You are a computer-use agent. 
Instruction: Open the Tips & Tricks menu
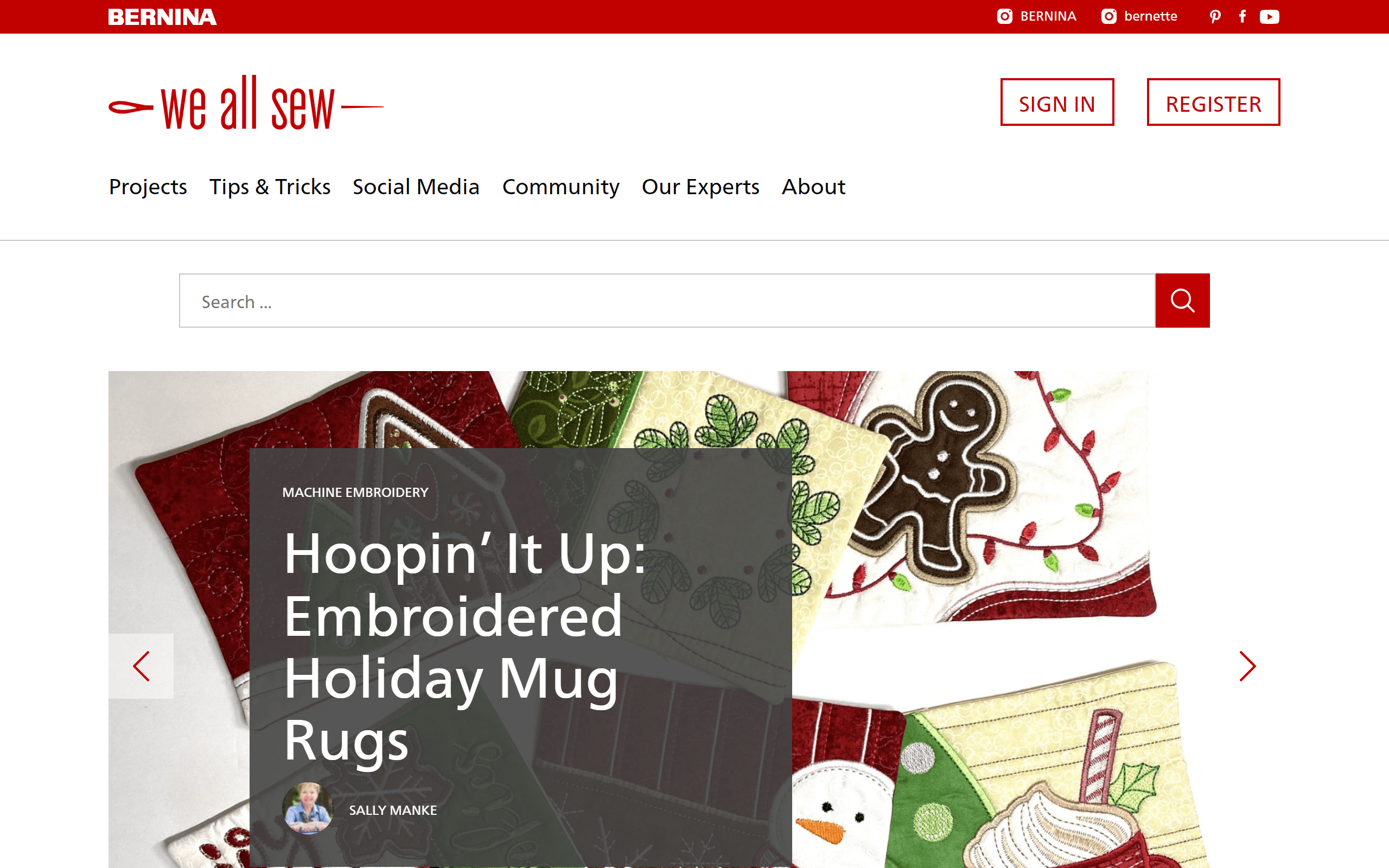[270, 187]
